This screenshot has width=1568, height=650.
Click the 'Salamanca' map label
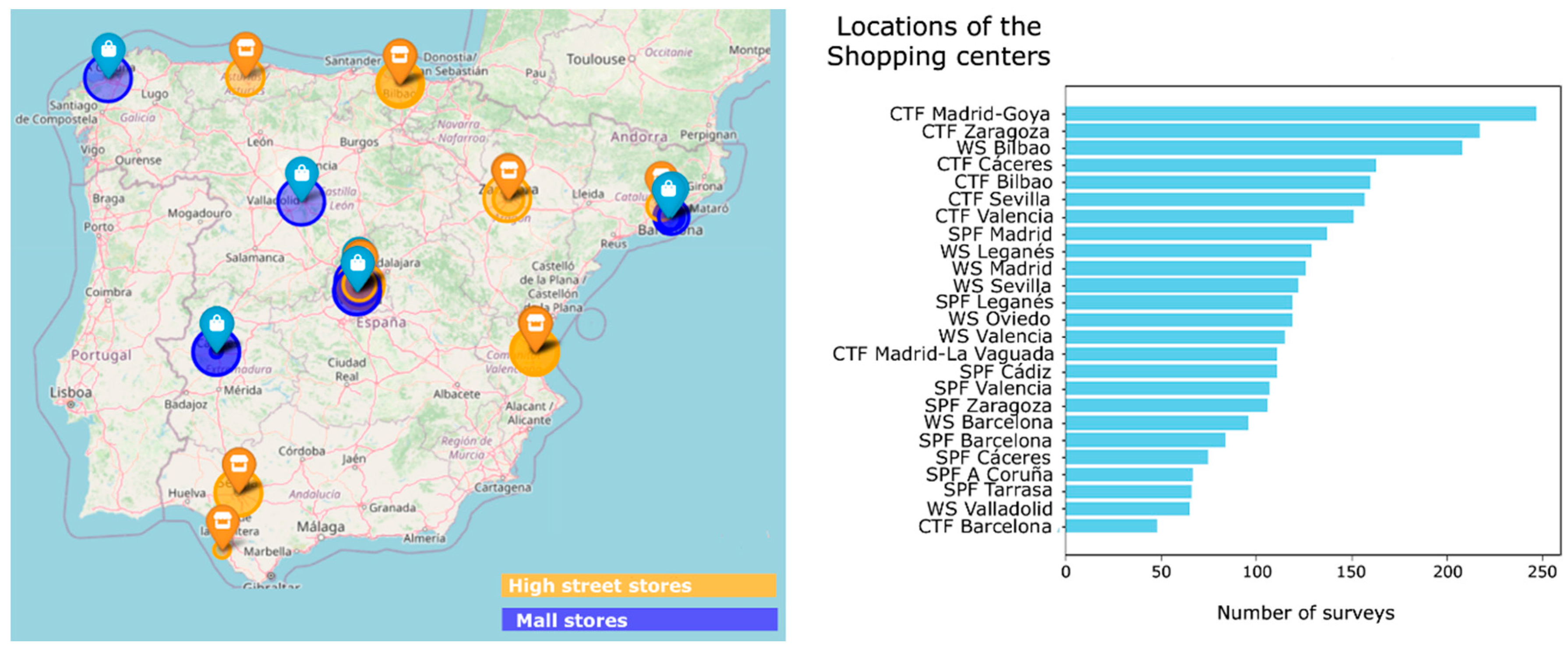point(254,258)
